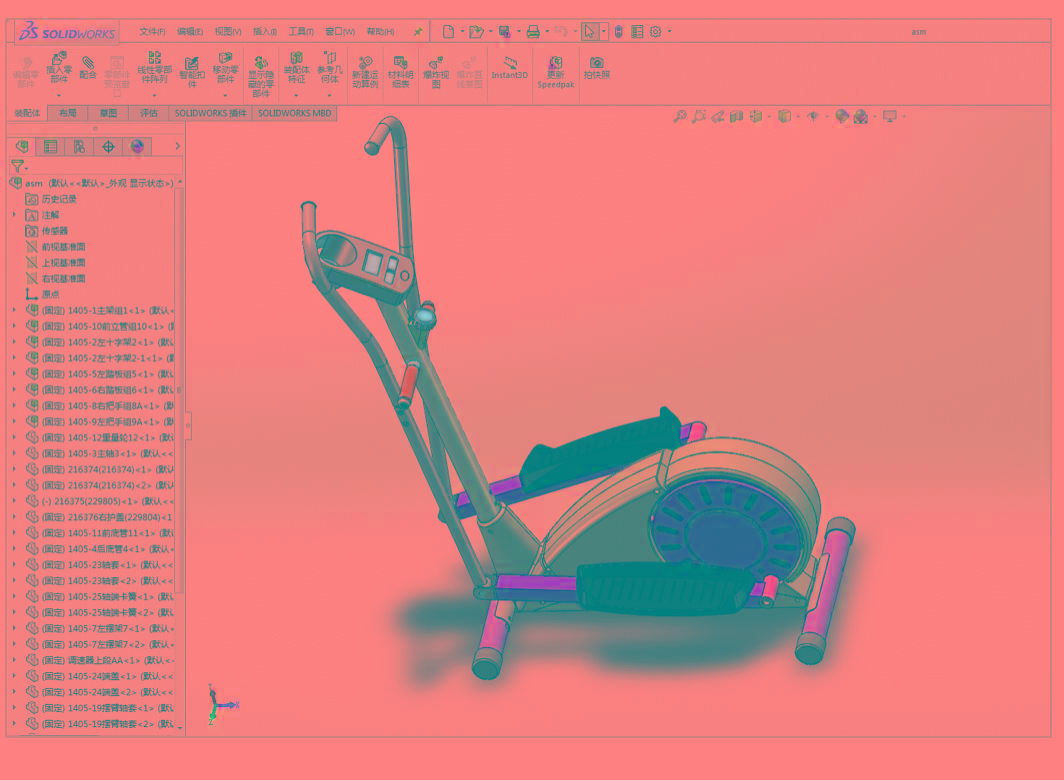Open the 窗口(W) menu
The image size is (1064, 780).
(x=340, y=31)
